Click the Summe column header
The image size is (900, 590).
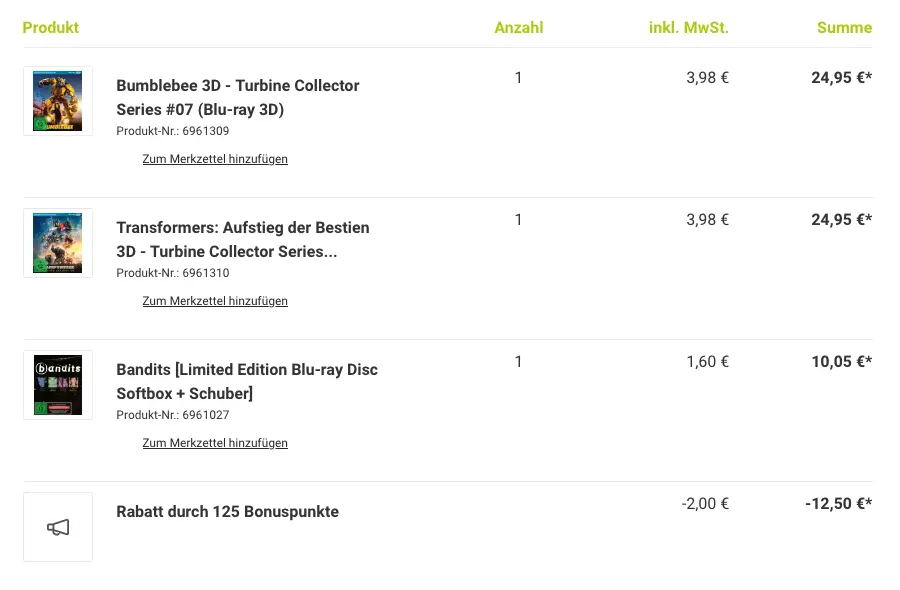coord(844,28)
